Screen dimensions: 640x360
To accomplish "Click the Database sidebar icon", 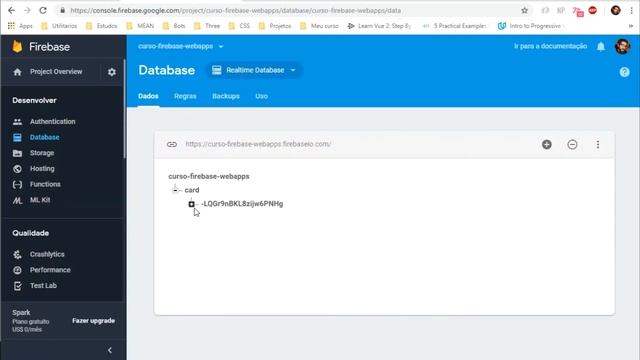I will point(17,138).
